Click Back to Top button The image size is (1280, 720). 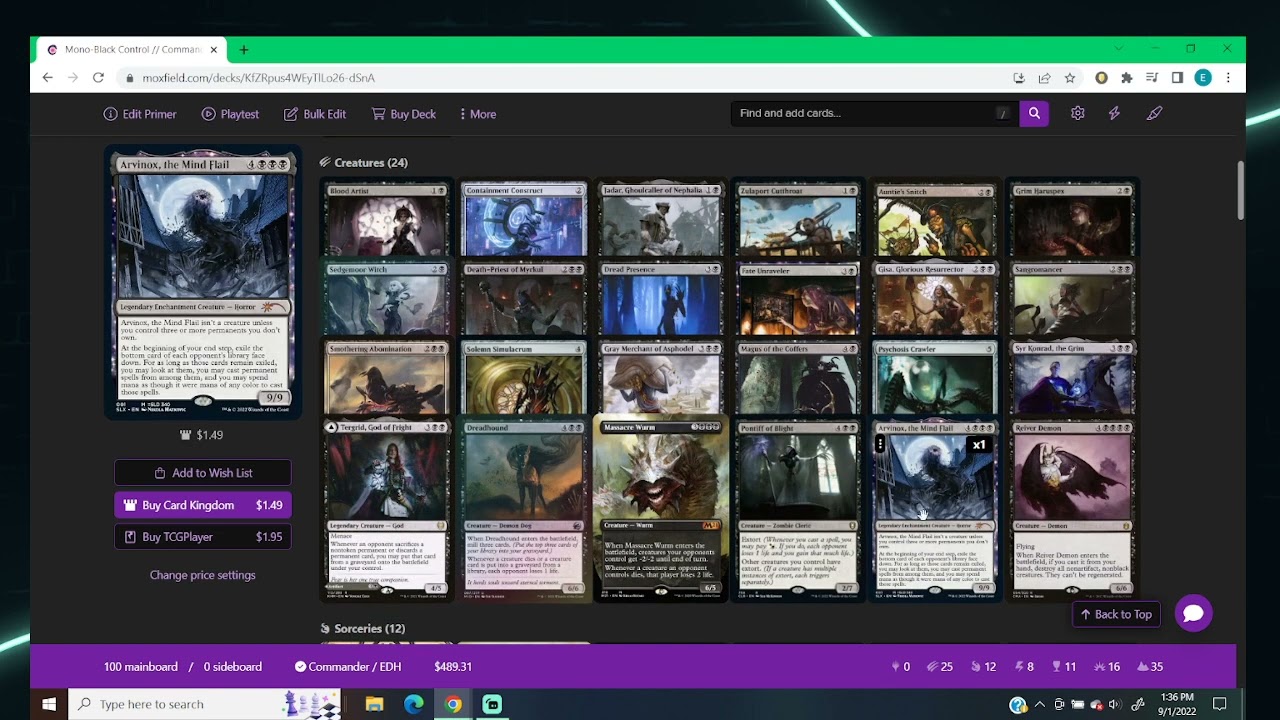click(1116, 614)
